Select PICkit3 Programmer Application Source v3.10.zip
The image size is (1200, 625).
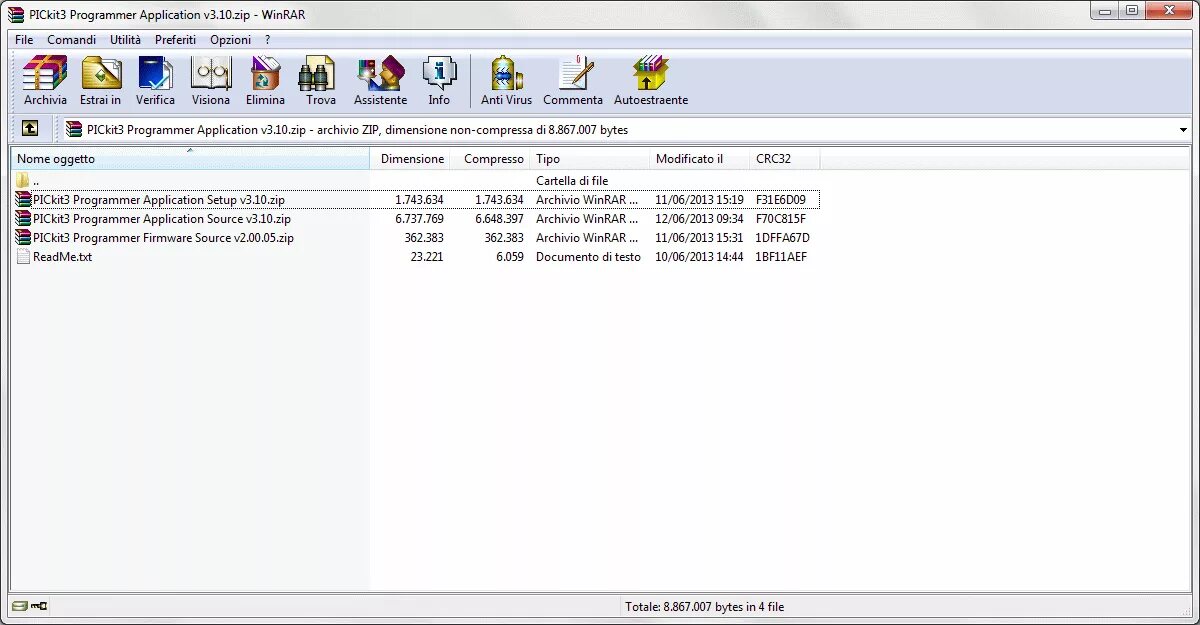pyautogui.click(x=162, y=219)
